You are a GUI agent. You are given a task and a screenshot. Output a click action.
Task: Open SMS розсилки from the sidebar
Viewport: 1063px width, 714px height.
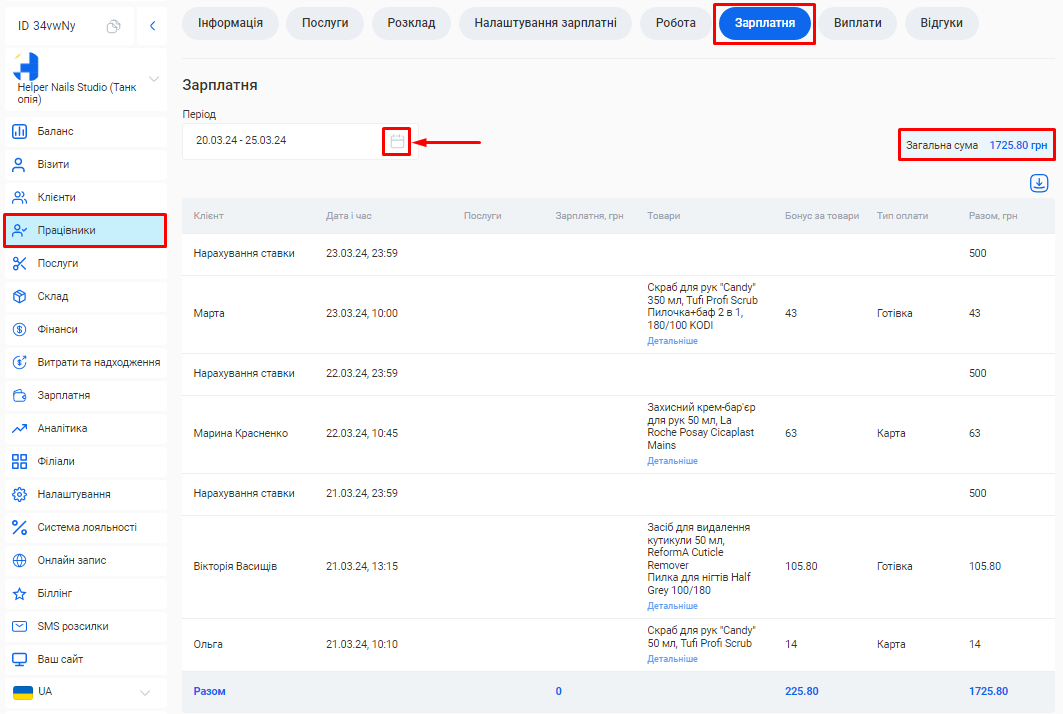click(x=73, y=626)
